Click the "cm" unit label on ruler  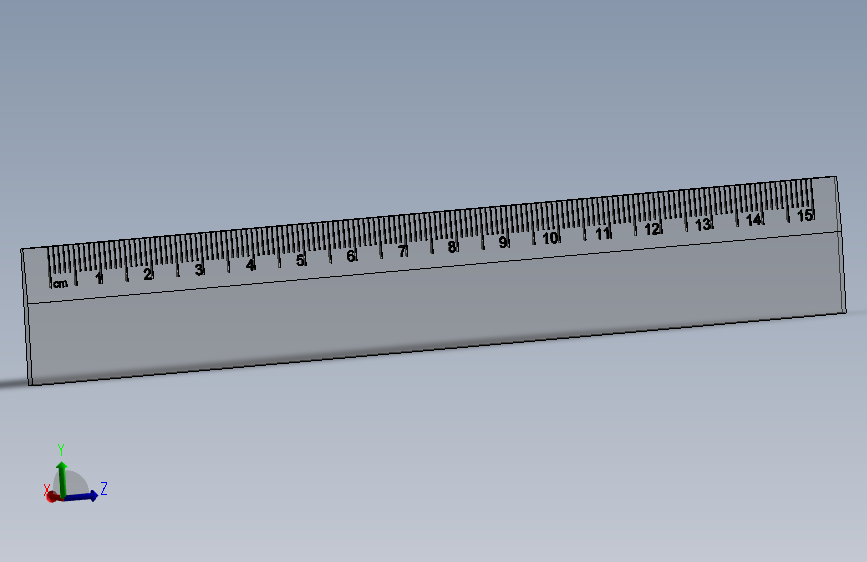coord(60,284)
